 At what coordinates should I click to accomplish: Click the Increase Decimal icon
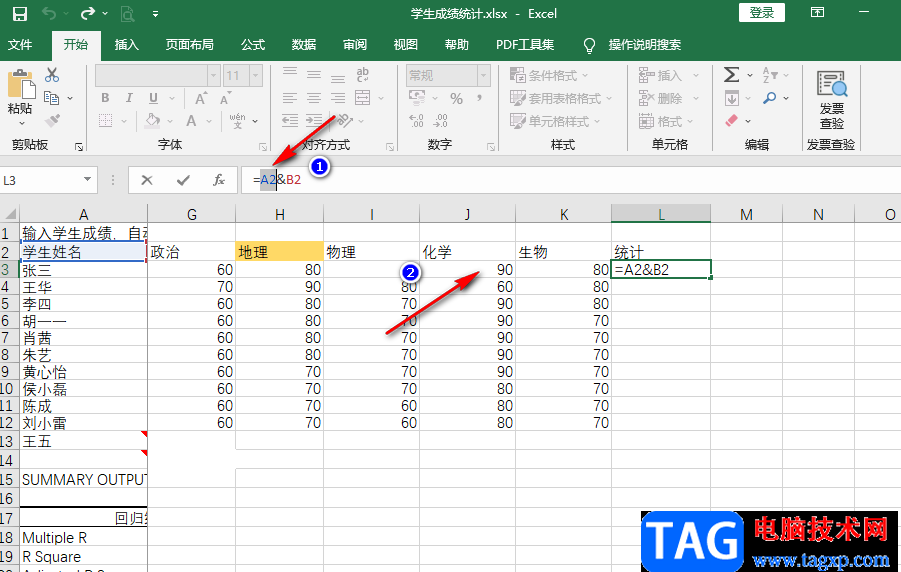[416, 121]
